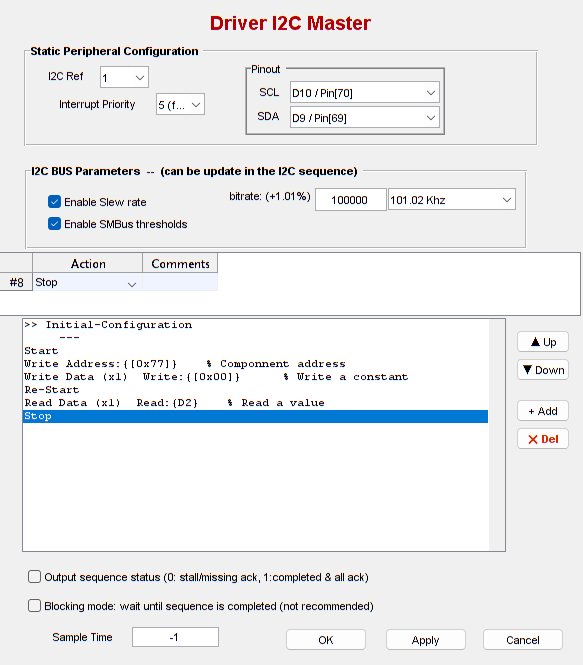The width and height of the screenshot is (583, 665).
Task: Expand the Interrupt Priority dropdown
Action: 180,104
